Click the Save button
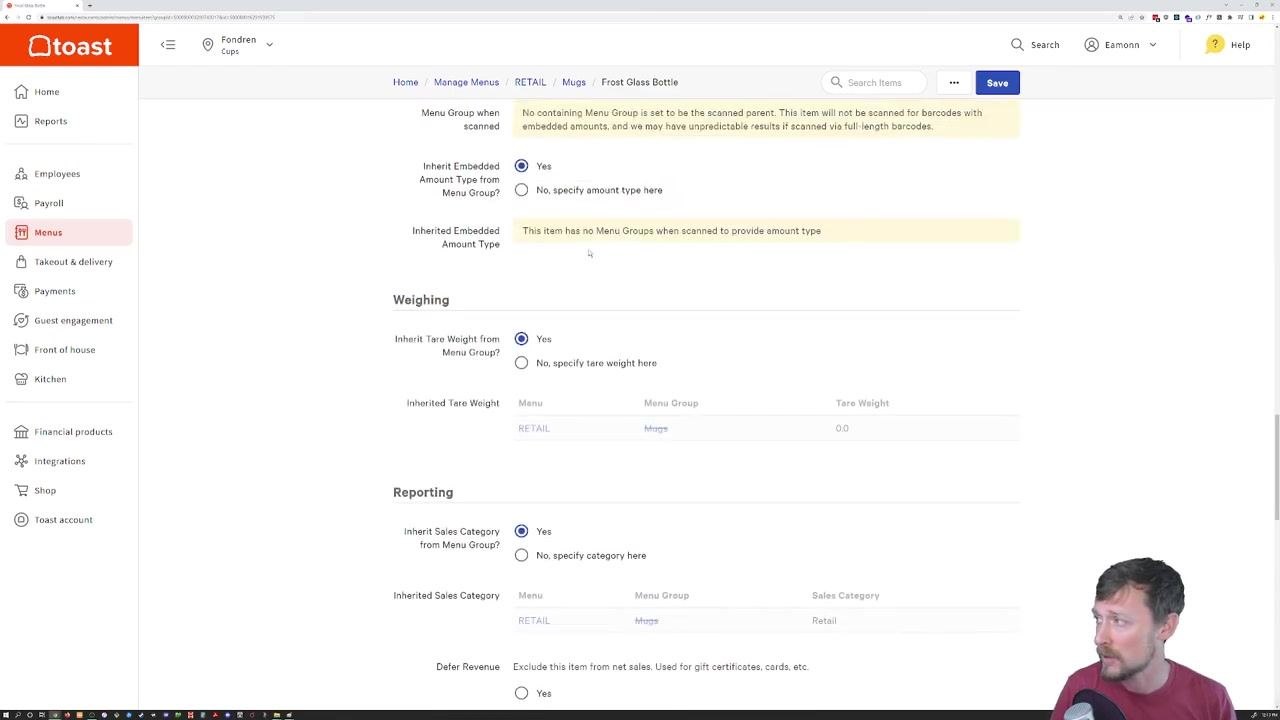 (x=997, y=83)
